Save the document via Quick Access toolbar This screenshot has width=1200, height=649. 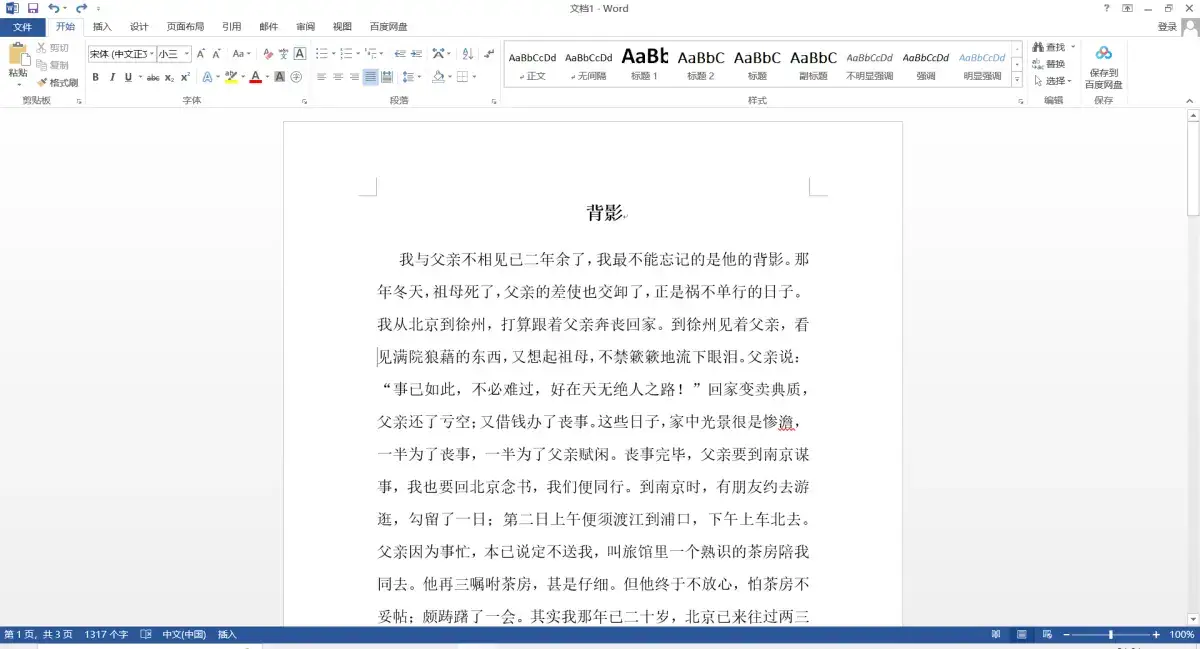tap(34, 8)
